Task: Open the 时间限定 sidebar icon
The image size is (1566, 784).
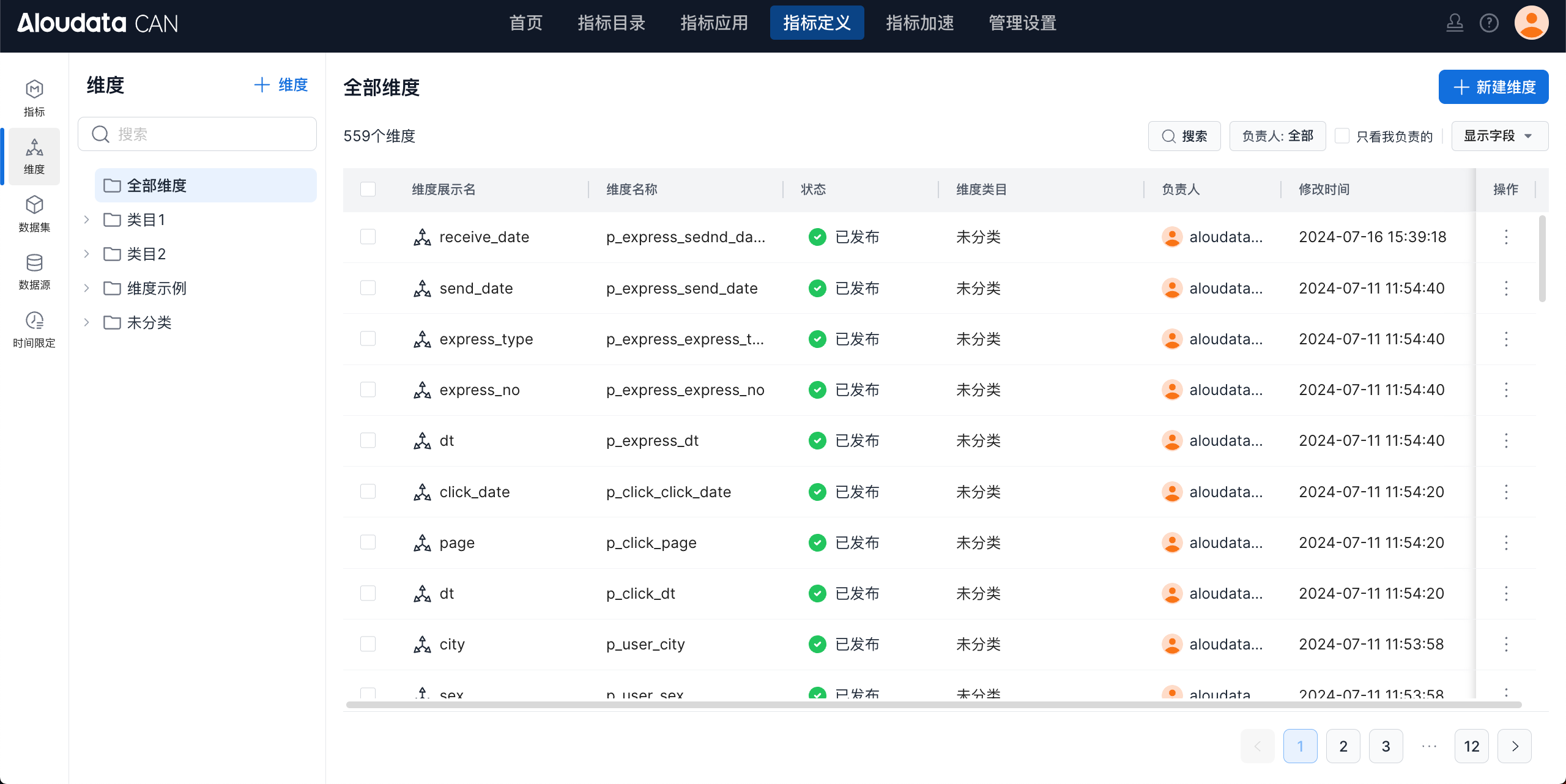Action: coord(34,329)
